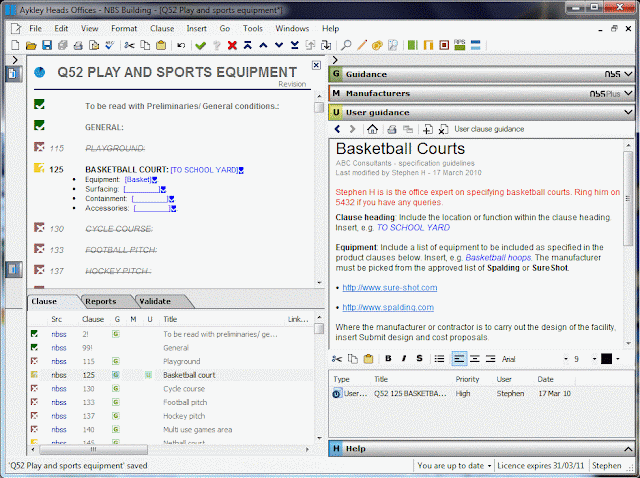Screen dimensions: 640x478
Task: Click the add user guidance page icon
Action: (427, 129)
